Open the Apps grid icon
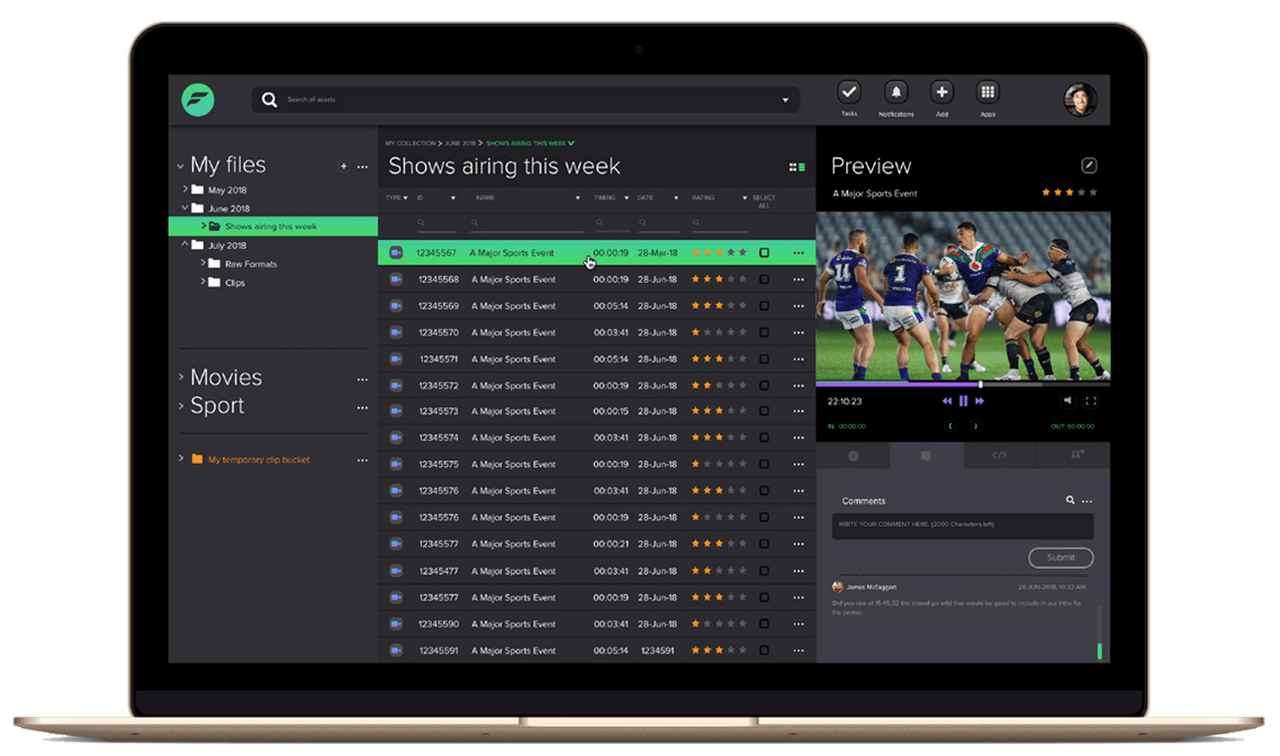Screen dimensions: 1280x756 coord(988,93)
